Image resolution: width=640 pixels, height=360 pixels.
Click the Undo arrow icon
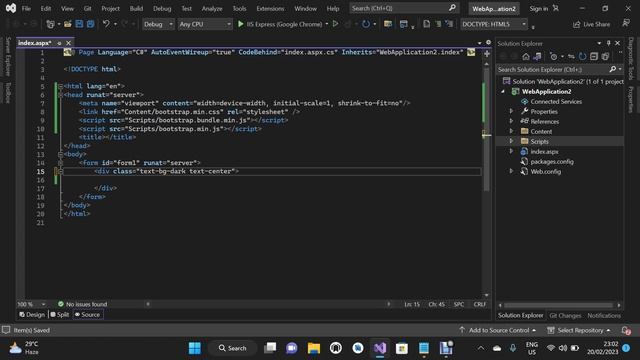pos(106,24)
